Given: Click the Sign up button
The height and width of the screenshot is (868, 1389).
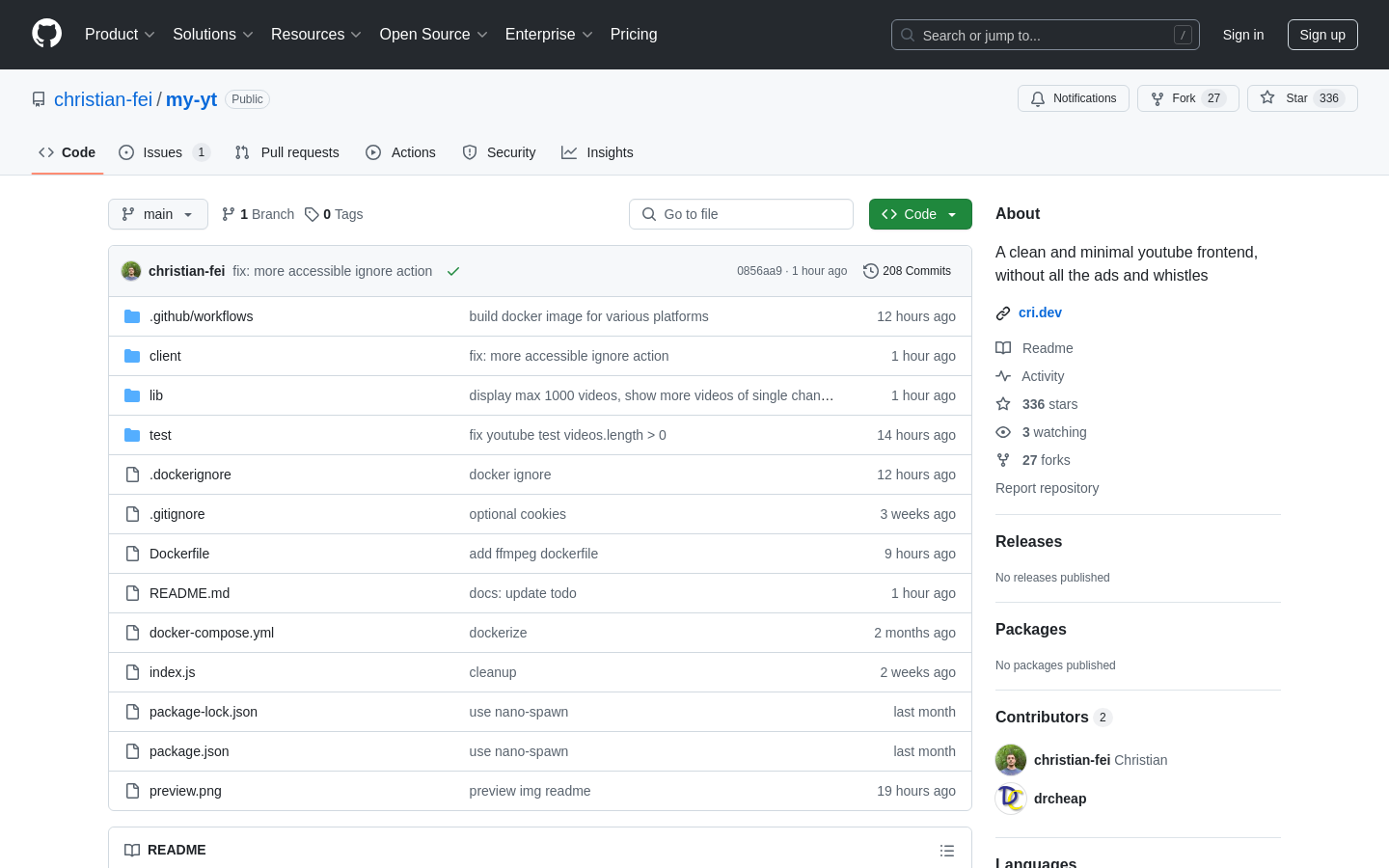Looking at the screenshot, I should (x=1322, y=35).
